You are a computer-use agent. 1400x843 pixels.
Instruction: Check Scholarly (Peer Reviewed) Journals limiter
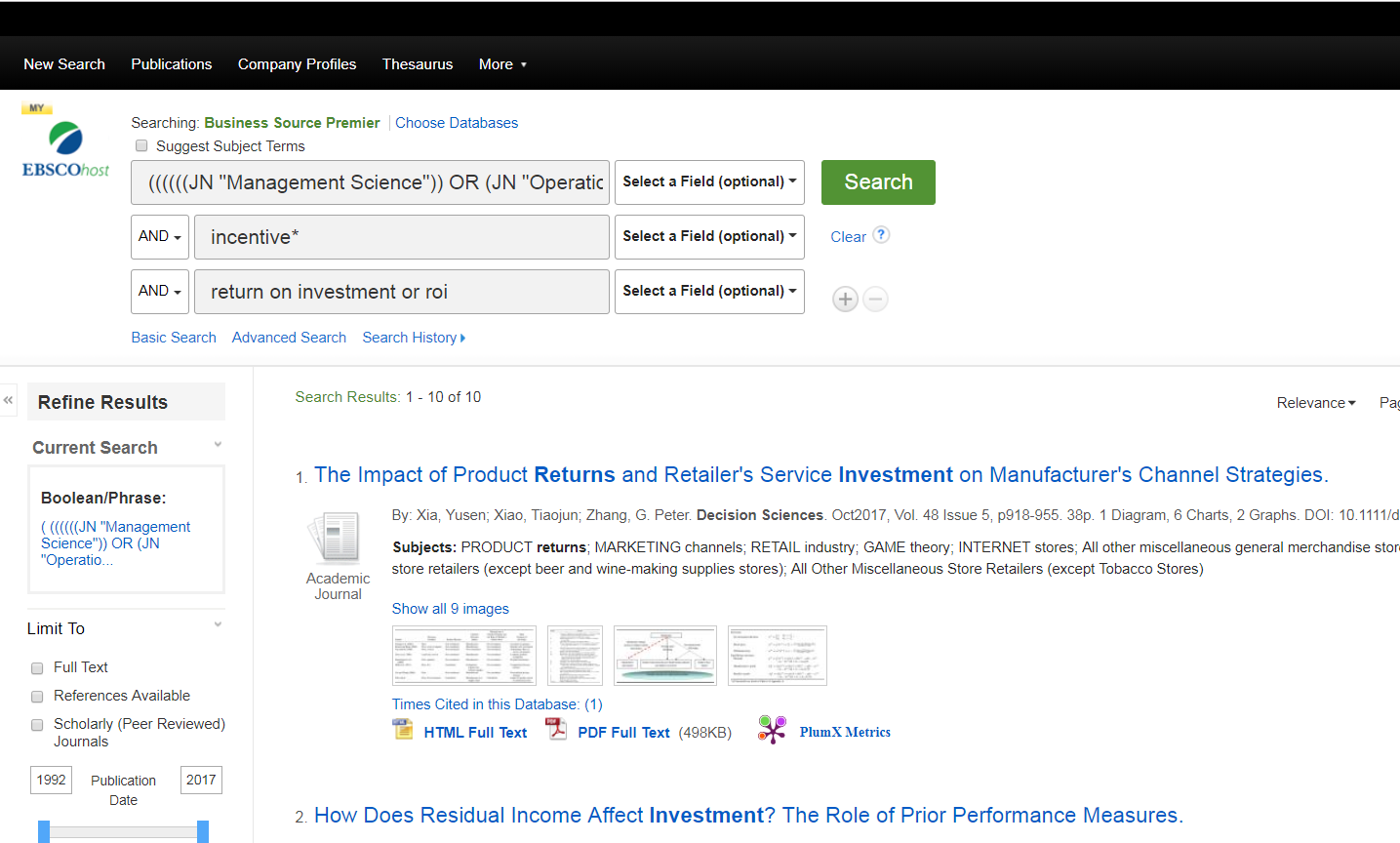pyautogui.click(x=37, y=725)
